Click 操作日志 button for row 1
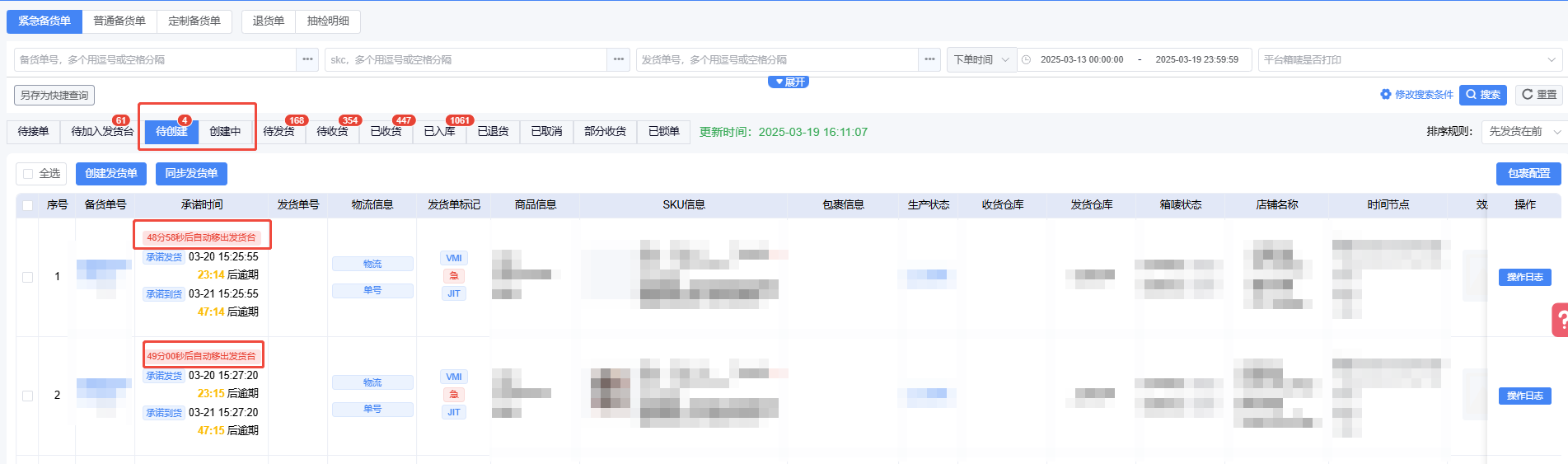Viewport: 1568px width, 464px height. point(1524,277)
